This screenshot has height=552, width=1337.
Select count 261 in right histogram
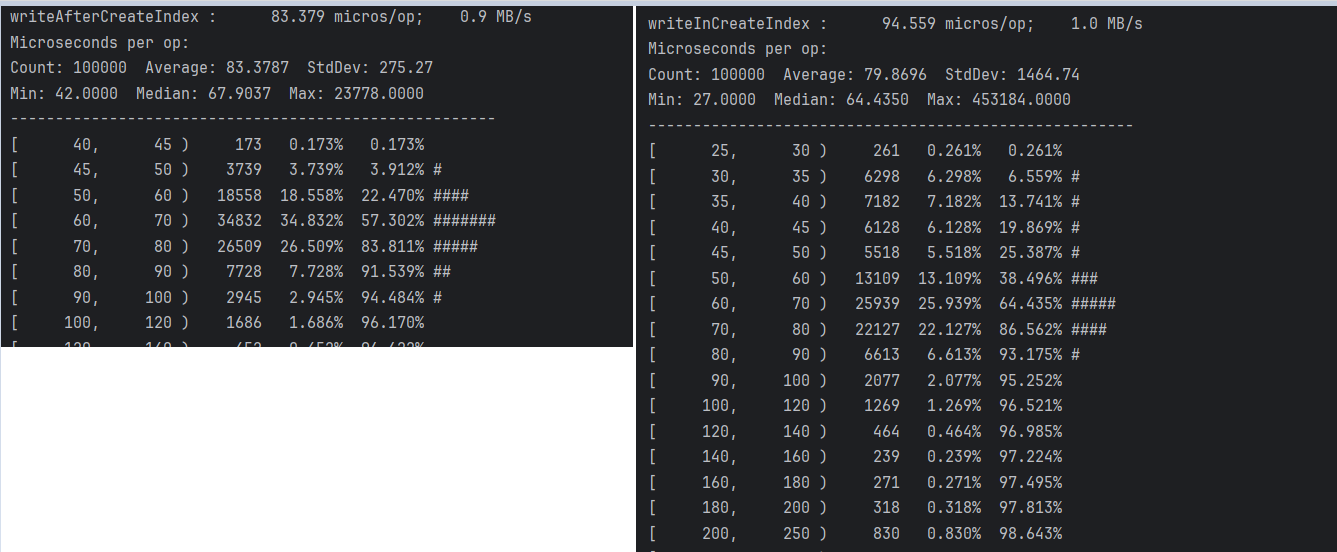click(x=886, y=151)
